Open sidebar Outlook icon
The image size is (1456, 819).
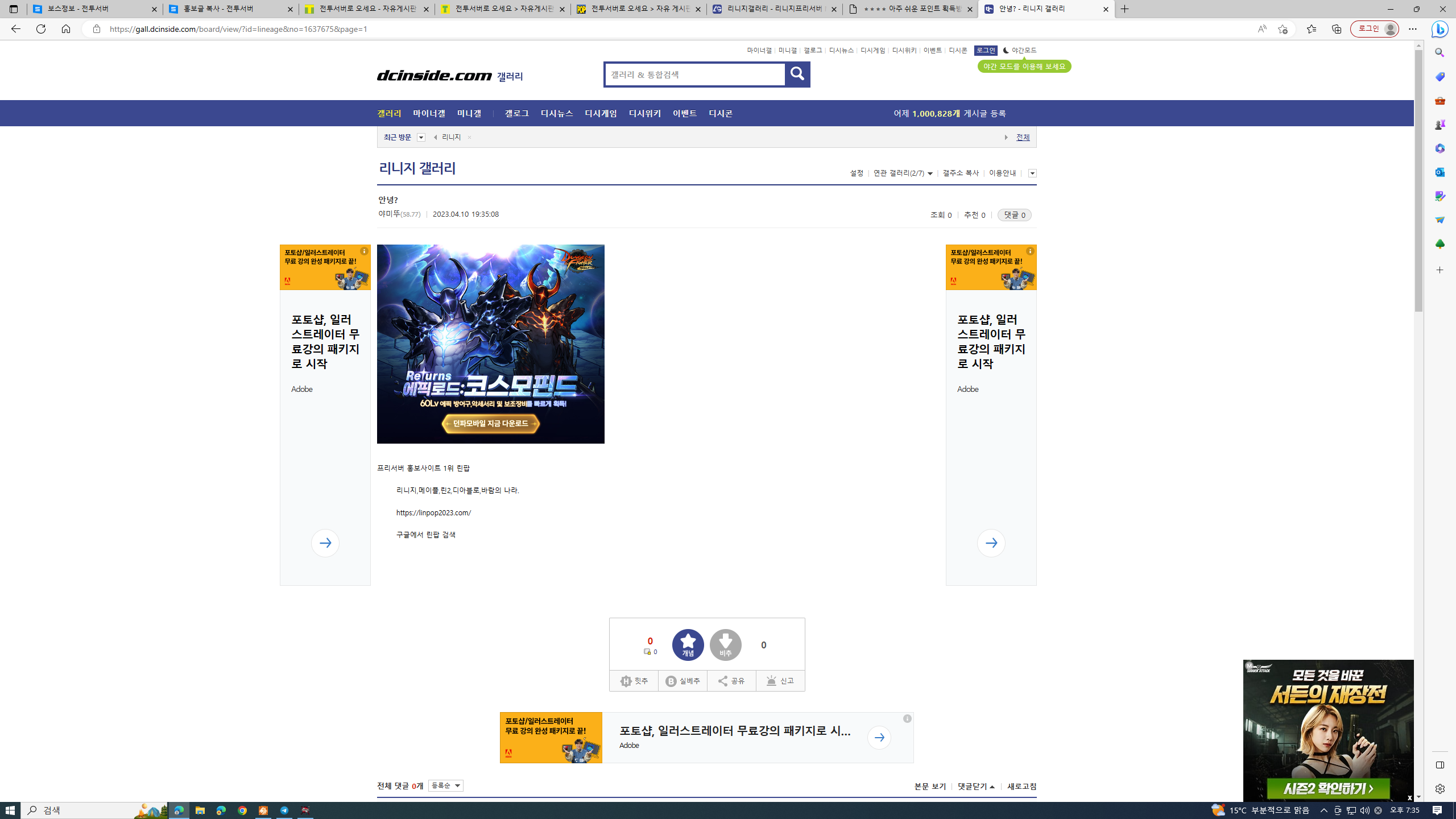[1440, 172]
